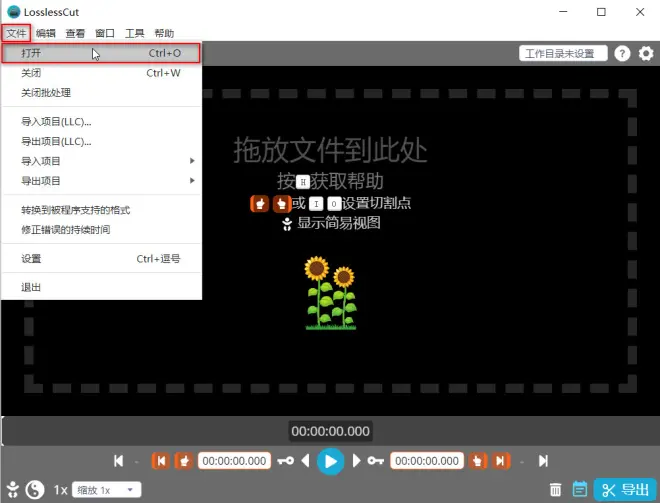Viewport: 660px width, 503px height.
Task: Click the cut start time input field
Action: coord(234,461)
